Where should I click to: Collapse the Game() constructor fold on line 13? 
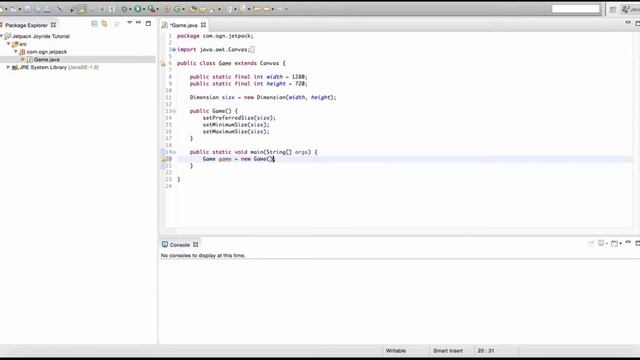click(174, 111)
